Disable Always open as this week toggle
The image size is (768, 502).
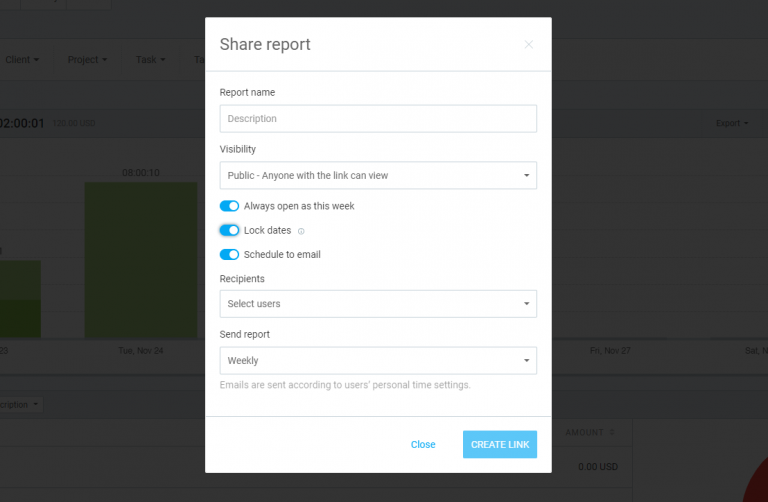point(229,206)
